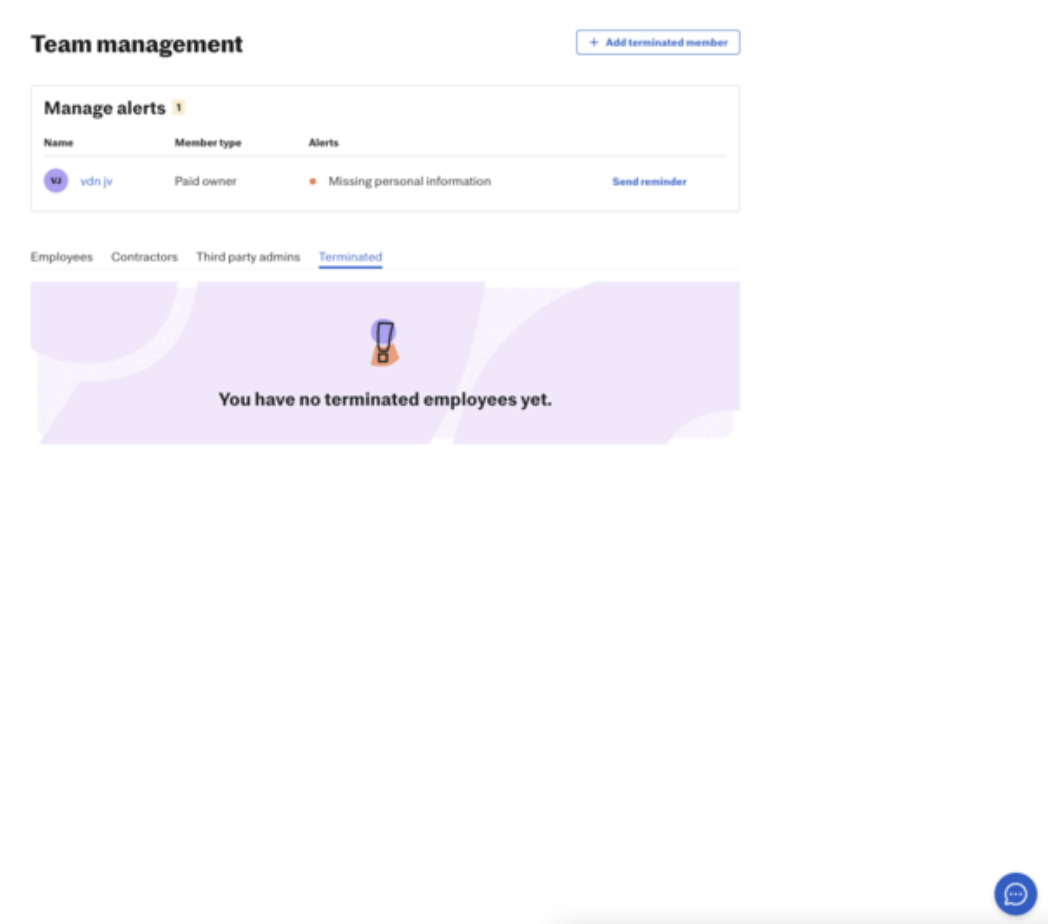
Task: Click the alert count badge showing 1
Action: pyautogui.click(x=179, y=108)
